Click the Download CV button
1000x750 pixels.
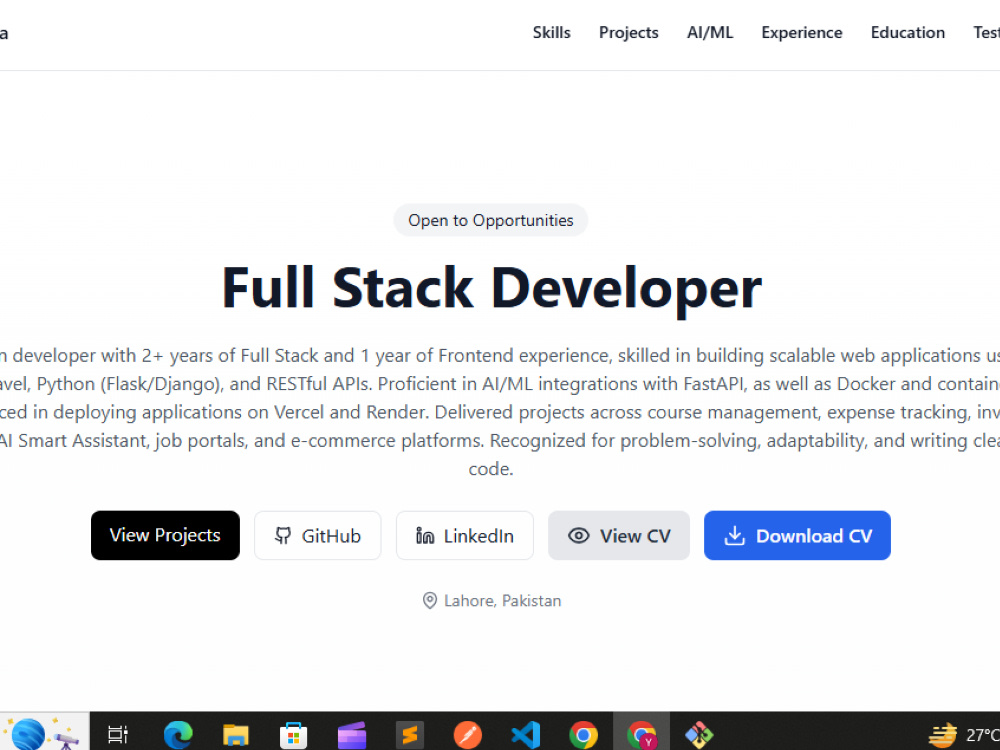(x=797, y=535)
